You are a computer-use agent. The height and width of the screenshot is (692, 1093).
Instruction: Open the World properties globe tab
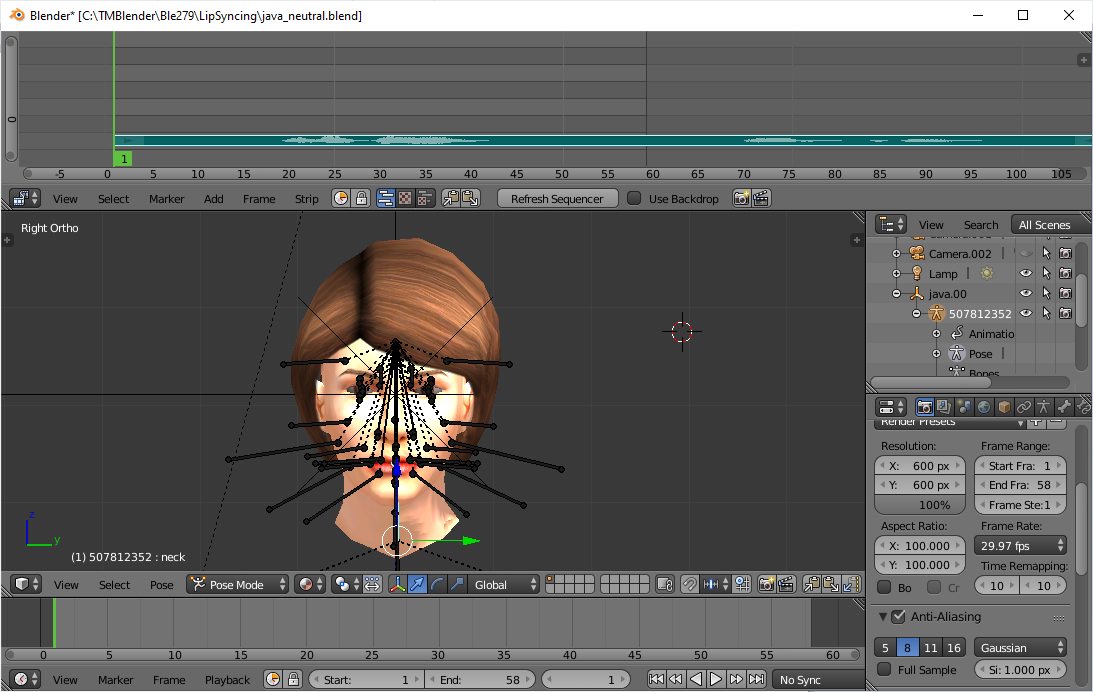(984, 407)
